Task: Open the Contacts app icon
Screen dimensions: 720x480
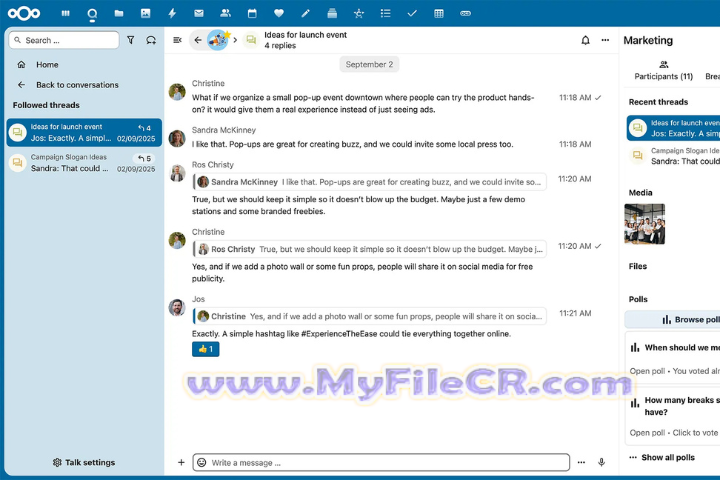Action: [225, 13]
